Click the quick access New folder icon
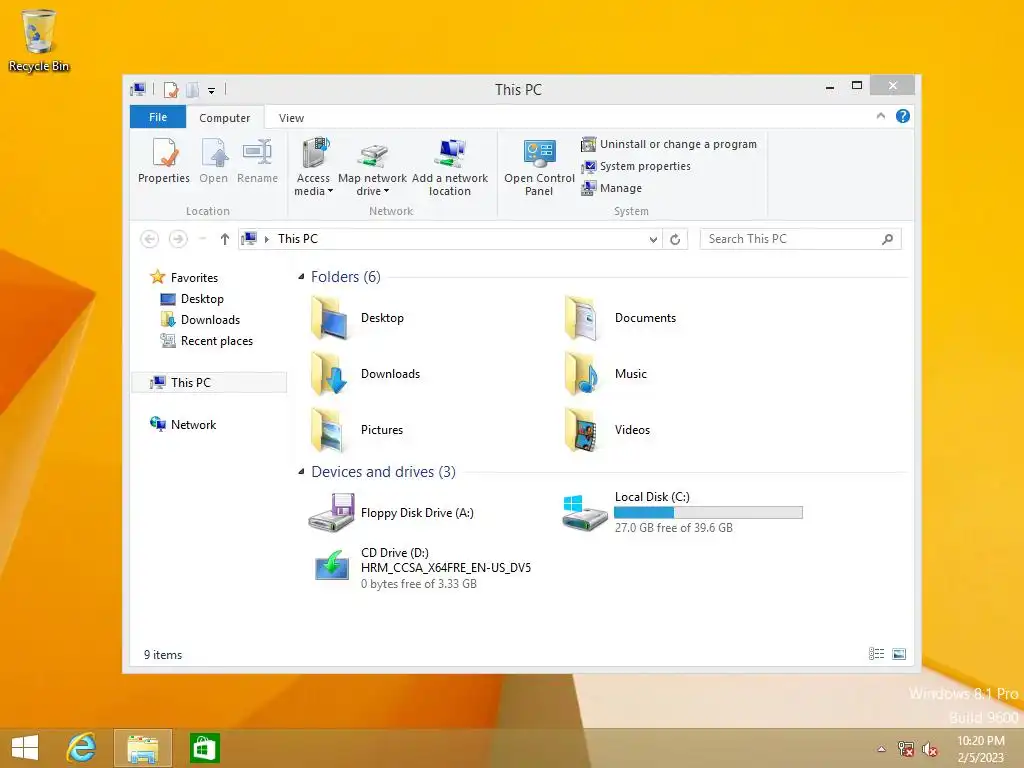 pos(192,89)
